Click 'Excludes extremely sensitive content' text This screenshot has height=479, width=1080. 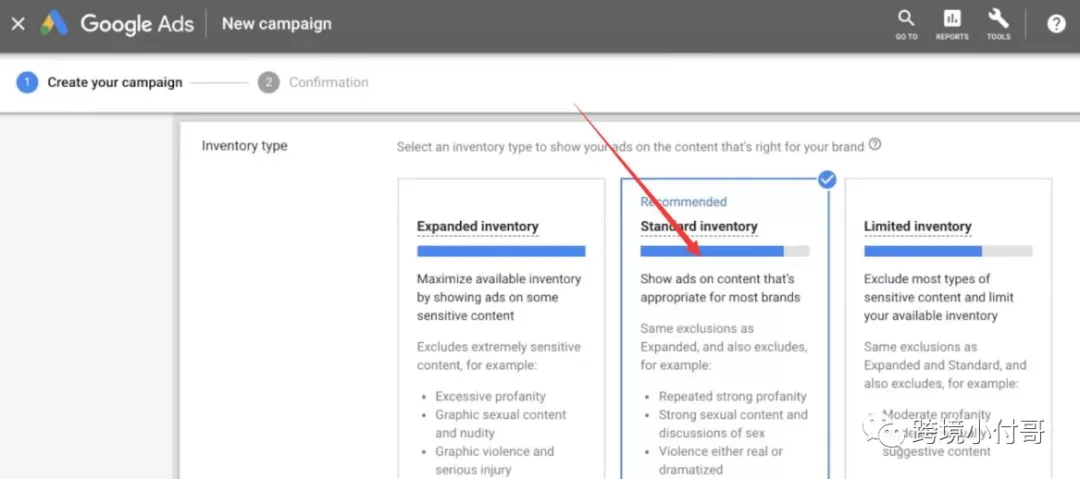(x=499, y=356)
